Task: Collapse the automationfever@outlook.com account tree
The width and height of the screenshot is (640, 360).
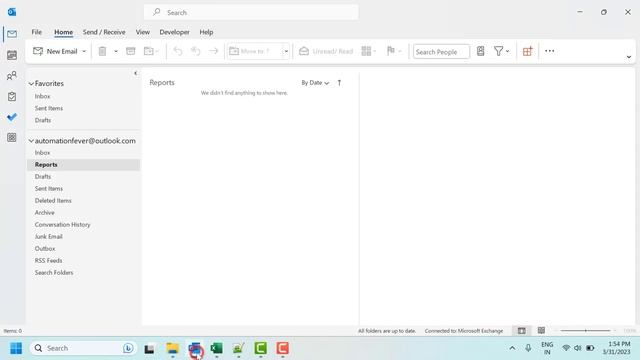Action: pyautogui.click(x=31, y=141)
